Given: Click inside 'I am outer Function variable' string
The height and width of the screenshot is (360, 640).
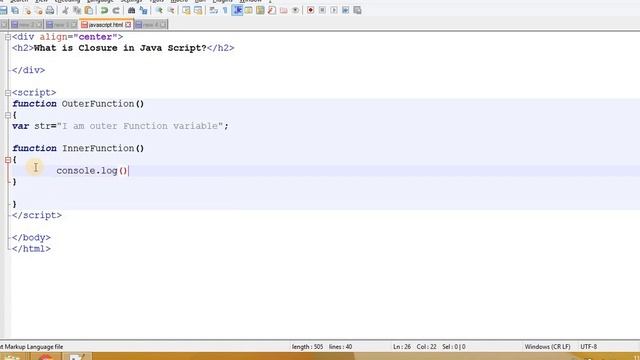Looking at the screenshot, I should tap(140, 126).
